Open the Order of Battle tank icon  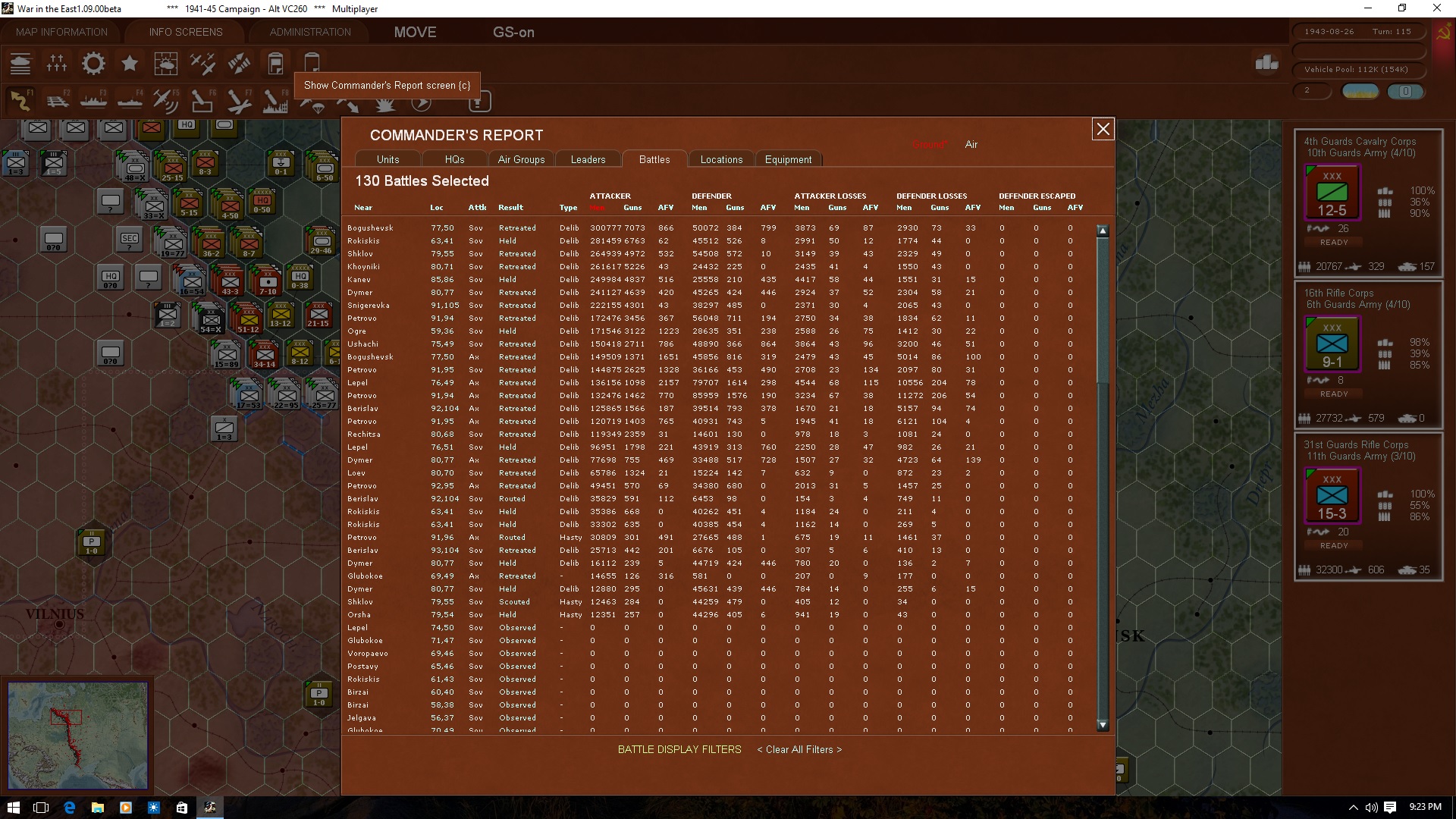[x=20, y=64]
